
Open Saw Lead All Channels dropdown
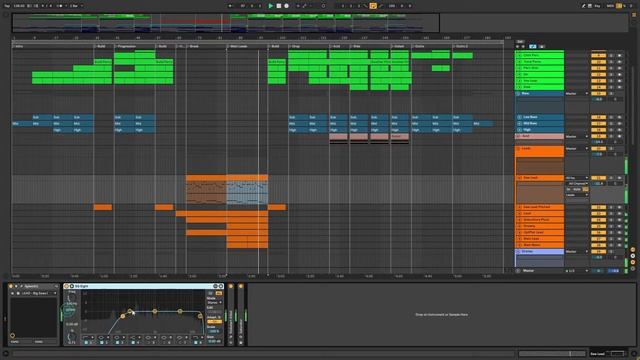pyautogui.click(x=577, y=184)
